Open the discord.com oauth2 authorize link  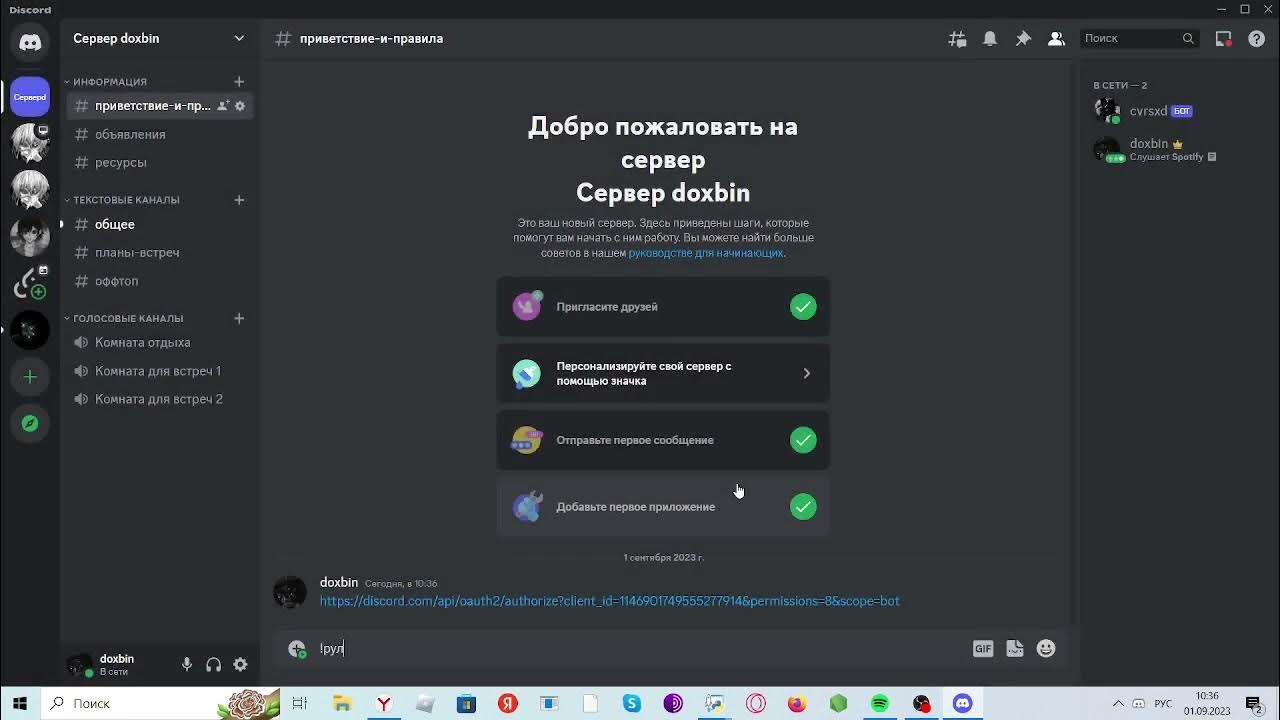(609, 601)
